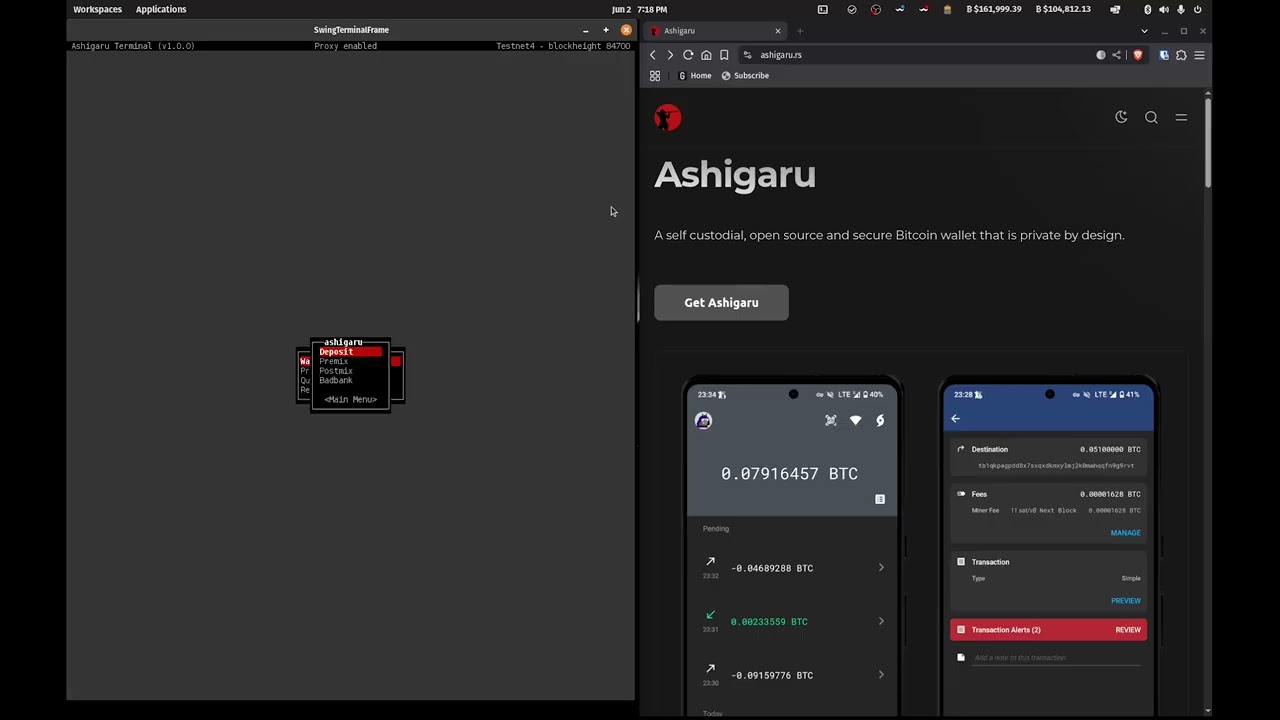Click 'Ashigaru Terminal (v1.0.0)' label
Image resolution: width=1280 pixels, height=720 pixels.
tap(133, 46)
